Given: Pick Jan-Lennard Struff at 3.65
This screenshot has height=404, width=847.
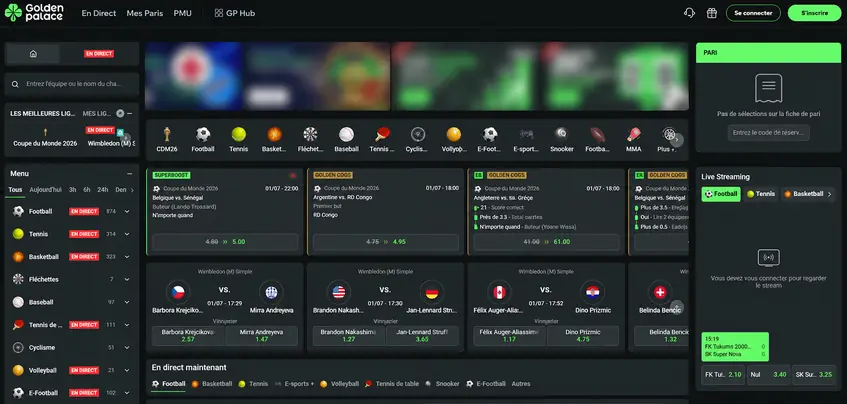Looking at the screenshot, I should tap(422, 336).
